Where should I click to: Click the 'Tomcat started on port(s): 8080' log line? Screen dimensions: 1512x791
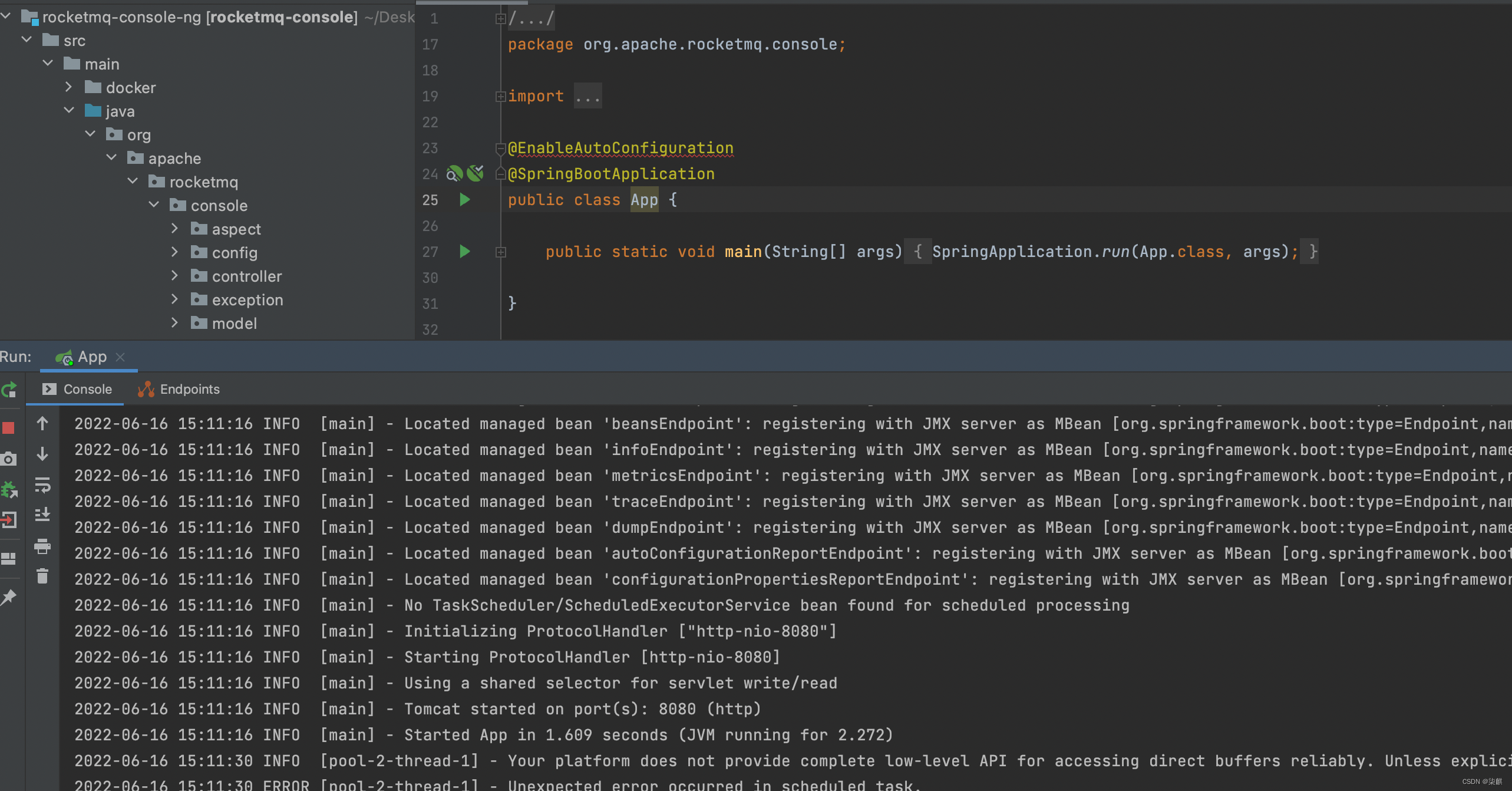point(418,708)
